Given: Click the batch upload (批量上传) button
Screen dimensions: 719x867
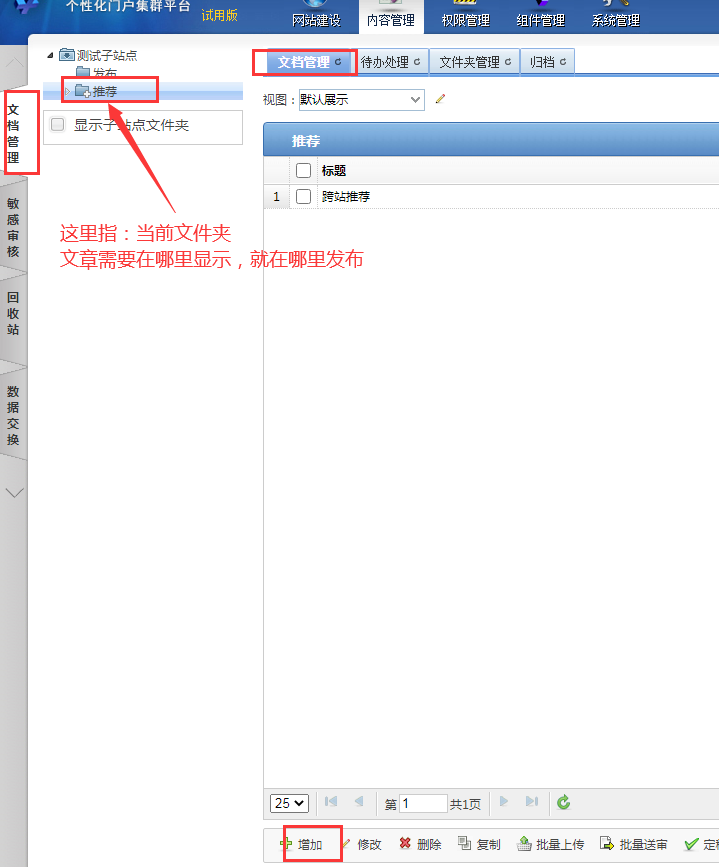Looking at the screenshot, I should (550, 844).
